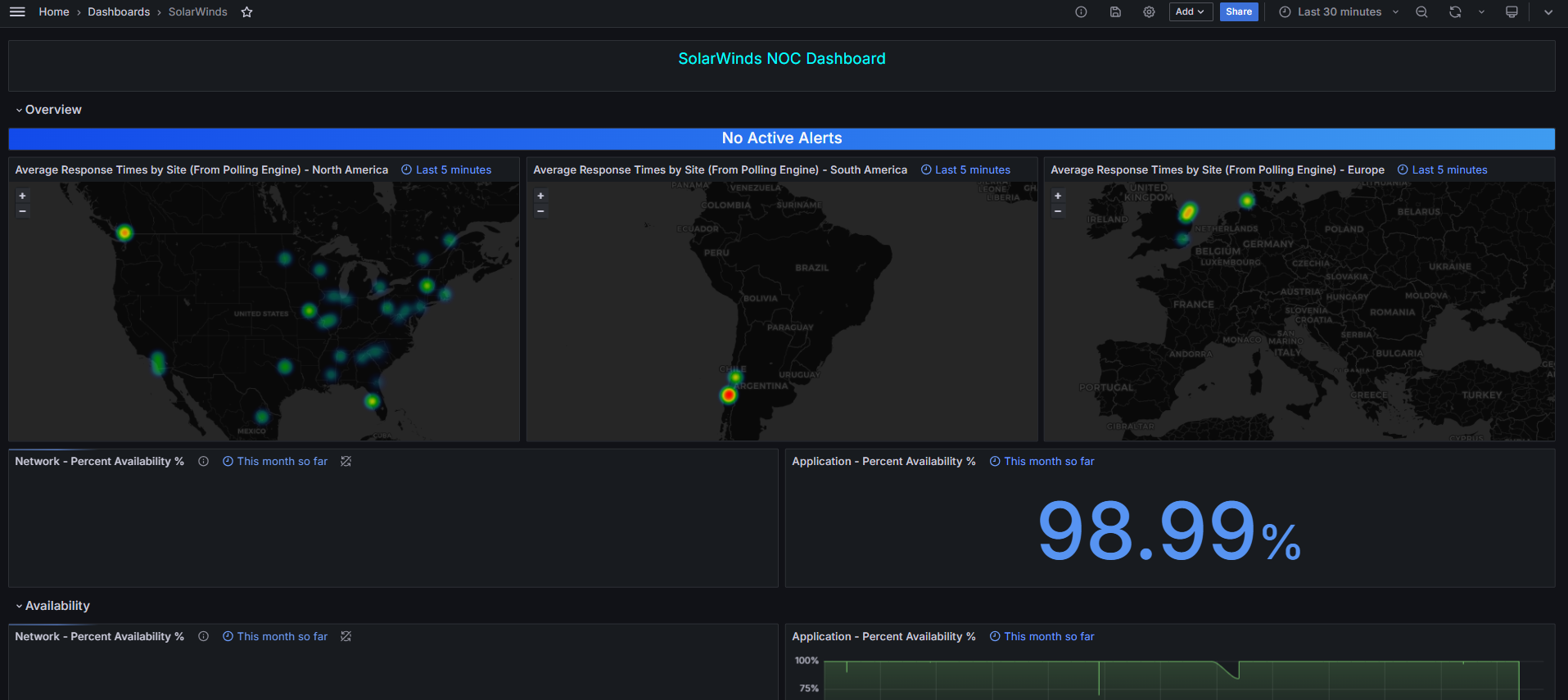The height and width of the screenshot is (700, 1568).
Task: Collapse the Overview row
Action: coord(48,110)
